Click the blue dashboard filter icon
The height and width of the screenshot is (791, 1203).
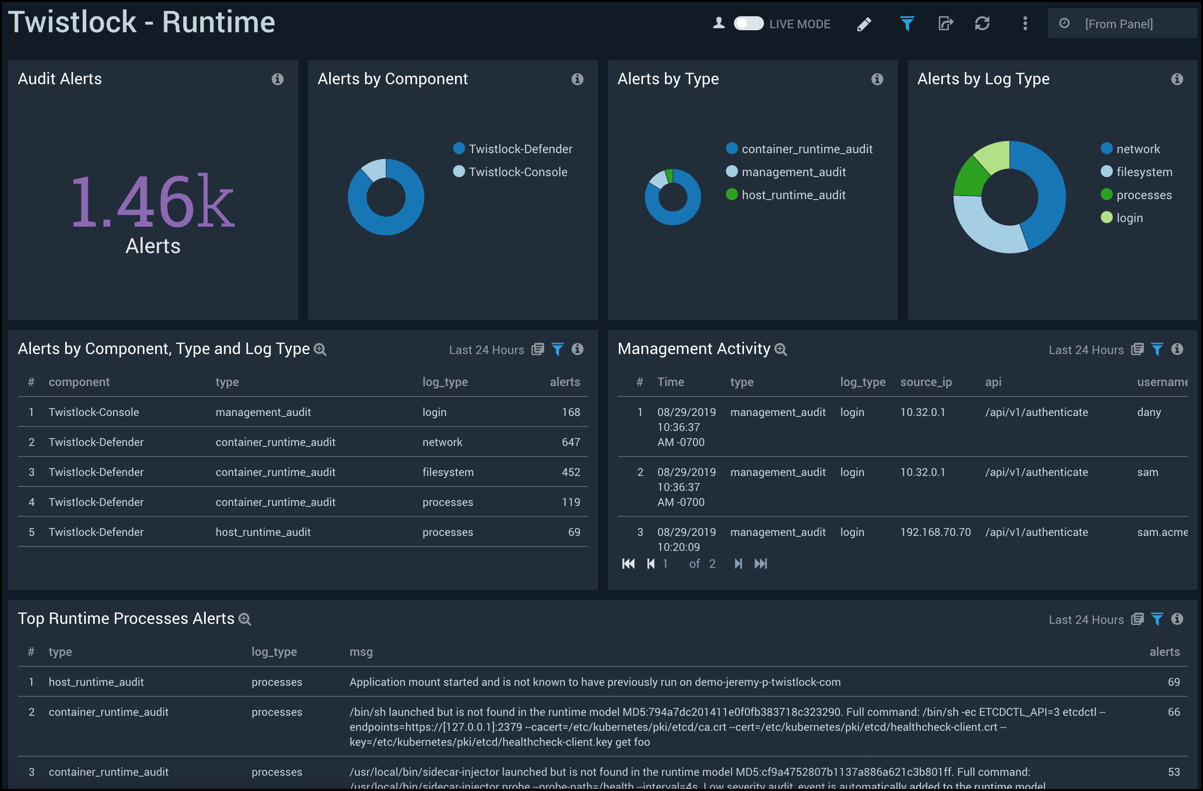907,23
